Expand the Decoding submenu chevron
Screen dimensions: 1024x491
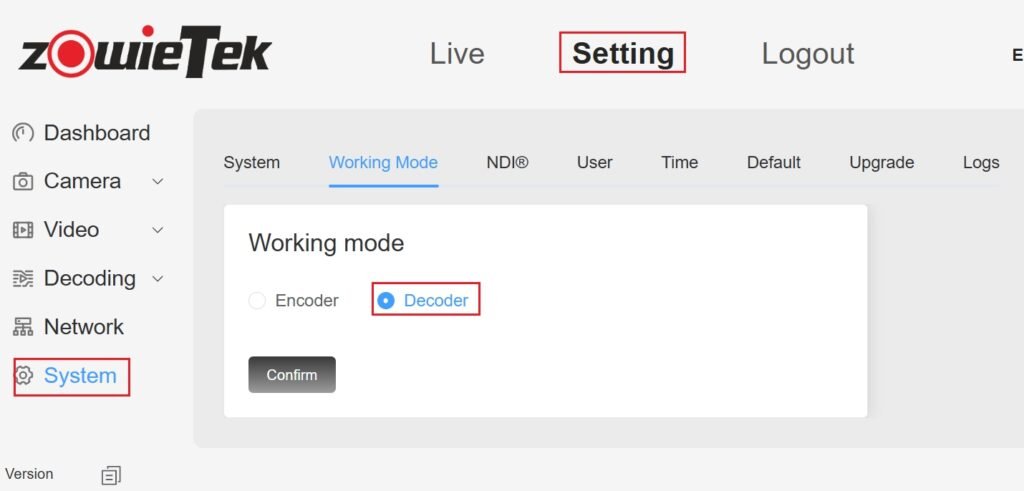(157, 279)
